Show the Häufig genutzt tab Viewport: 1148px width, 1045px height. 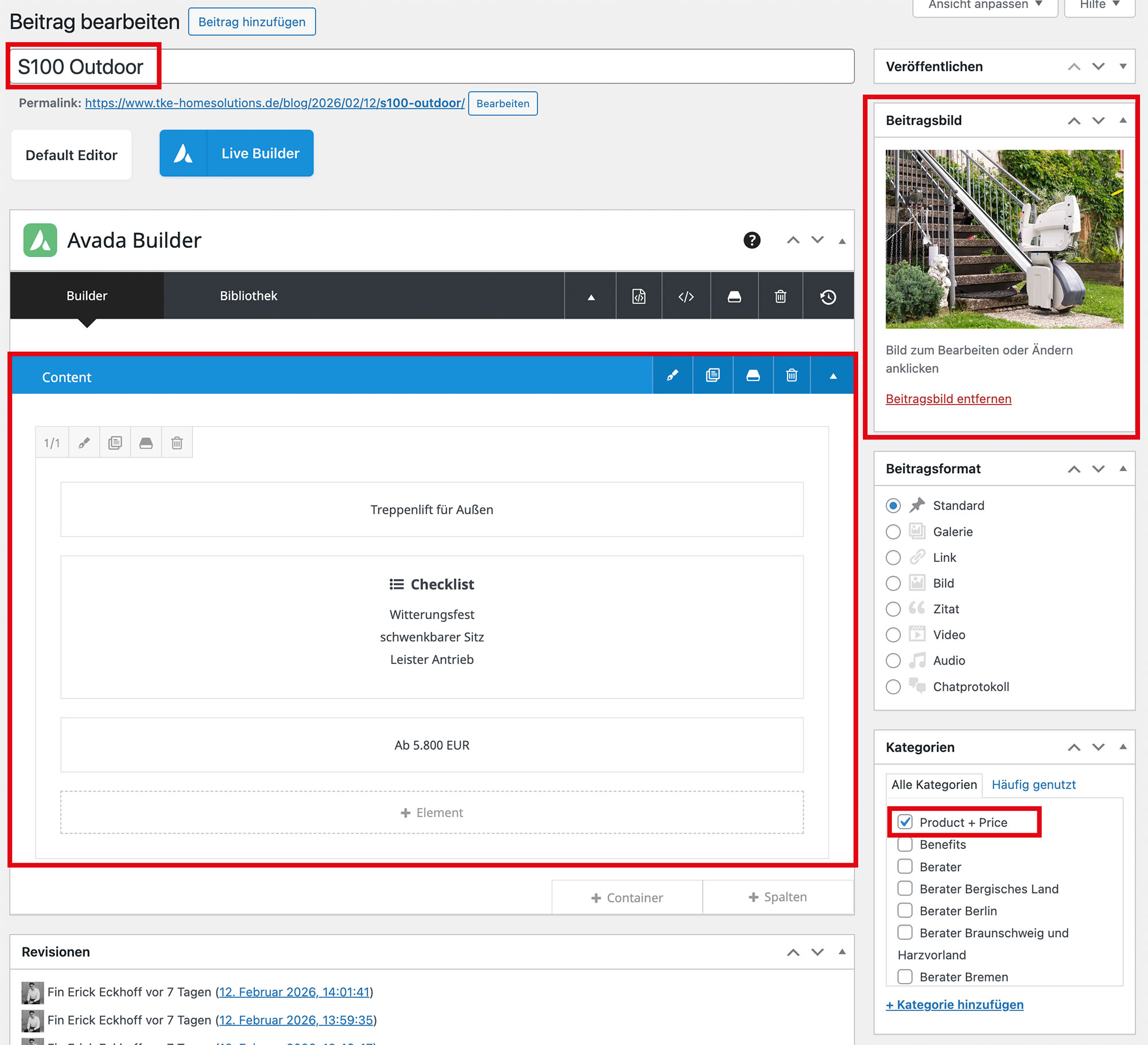pos(1033,784)
